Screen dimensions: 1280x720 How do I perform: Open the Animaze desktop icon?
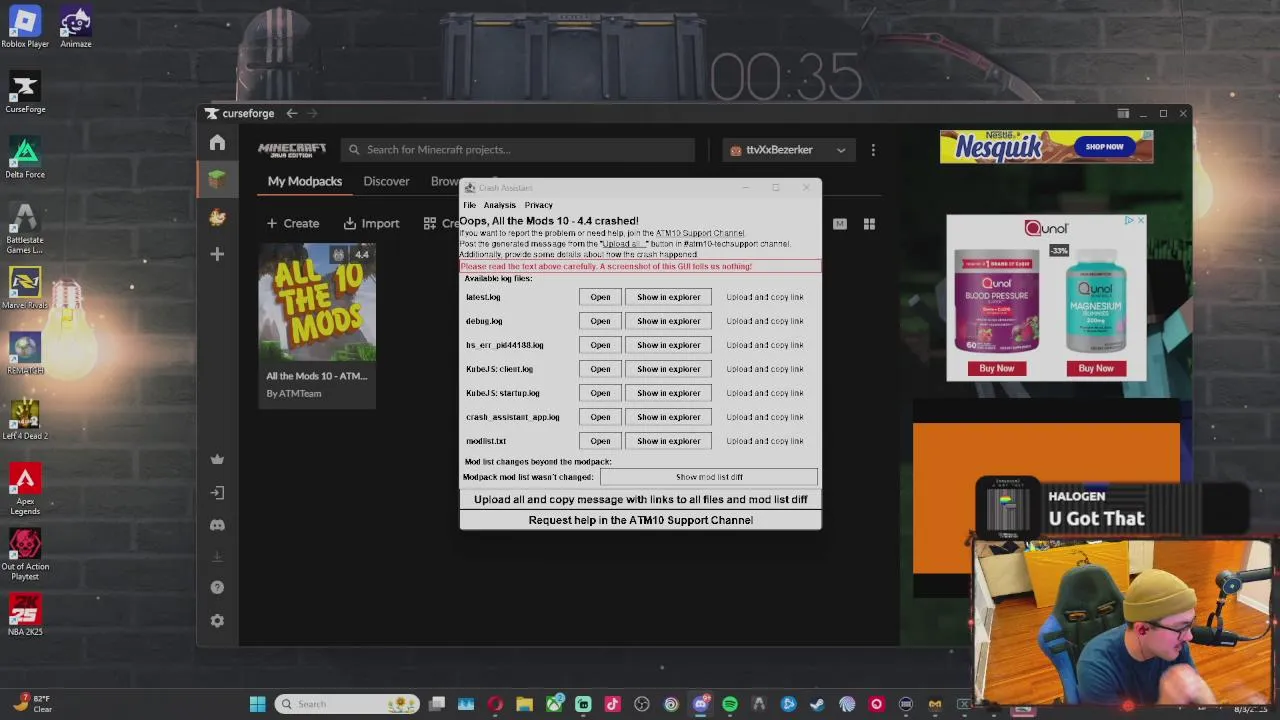pyautogui.click(x=76, y=28)
